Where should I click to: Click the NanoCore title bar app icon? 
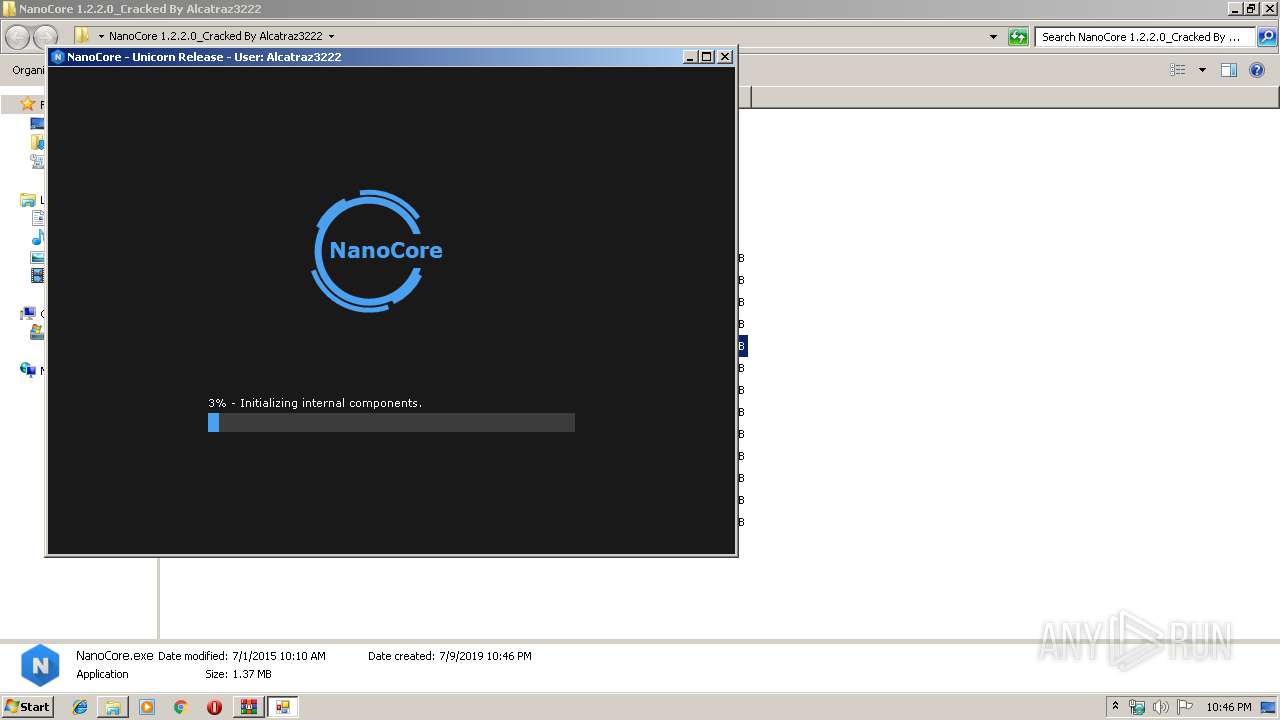57,57
